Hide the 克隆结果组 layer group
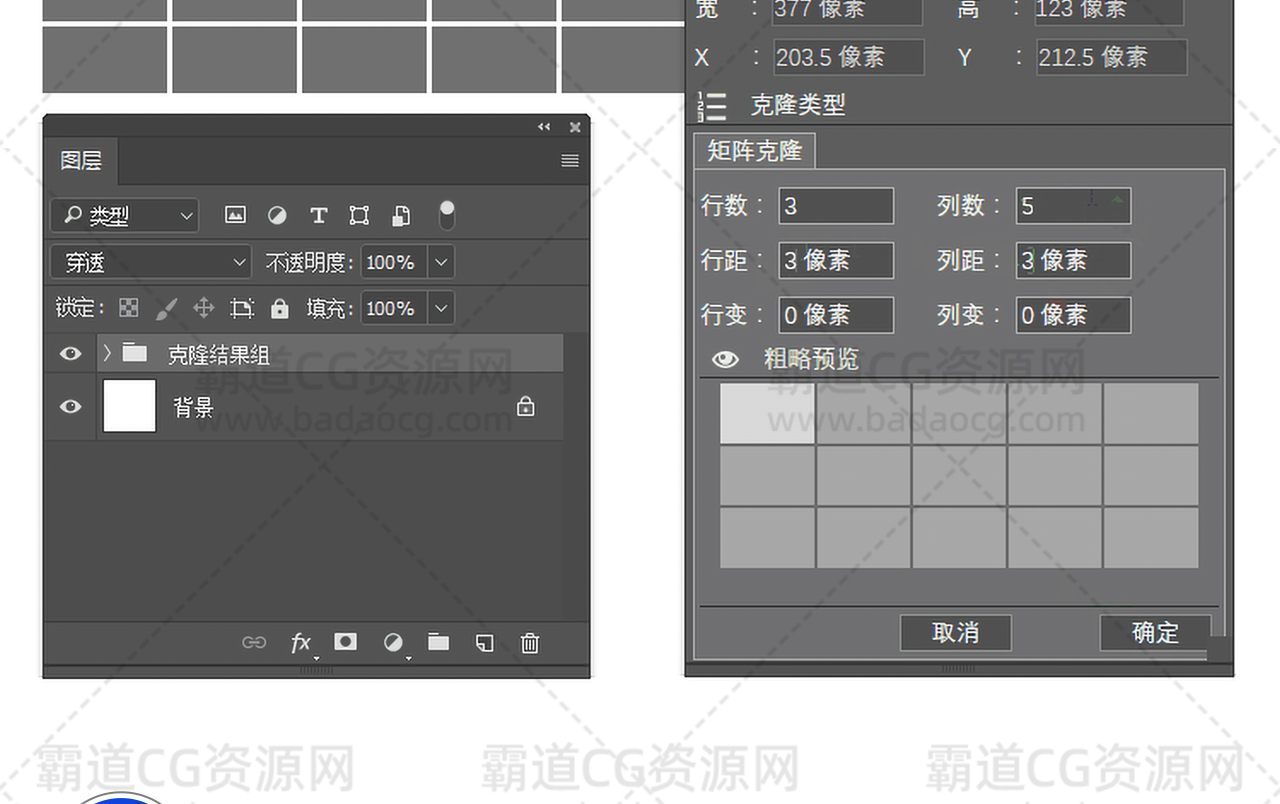 [x=70, y=353]
